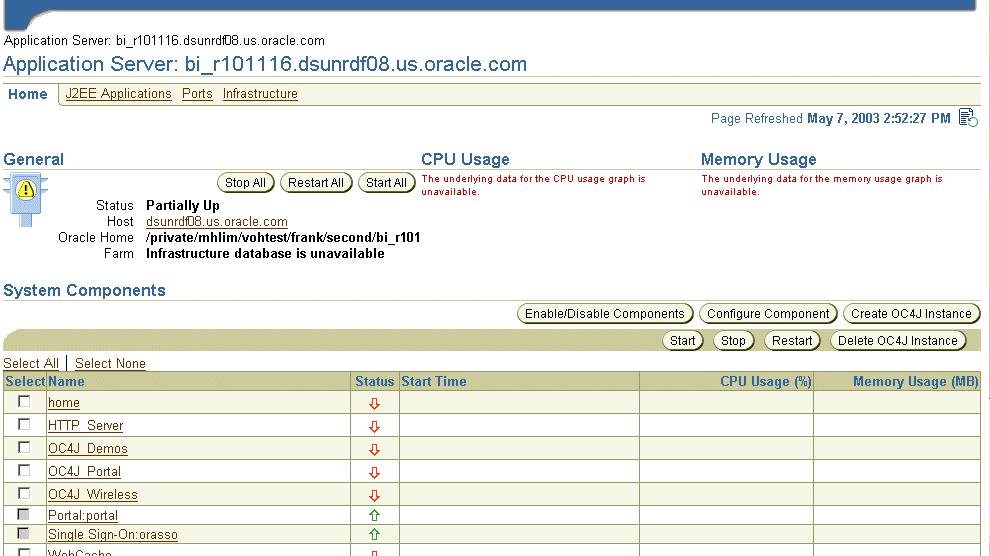The image size is (990, 556).
Task: Open the J2EE Applications tab
Action: (119, 93)
